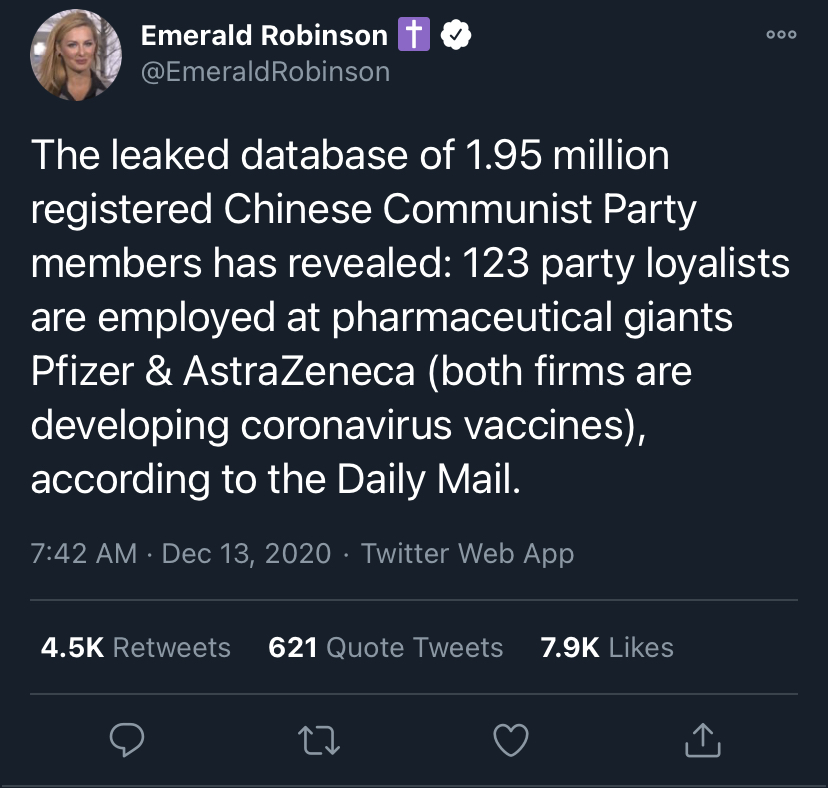Click 'Chinese Communist Party' in tweet text

click(x=460, y=210)
